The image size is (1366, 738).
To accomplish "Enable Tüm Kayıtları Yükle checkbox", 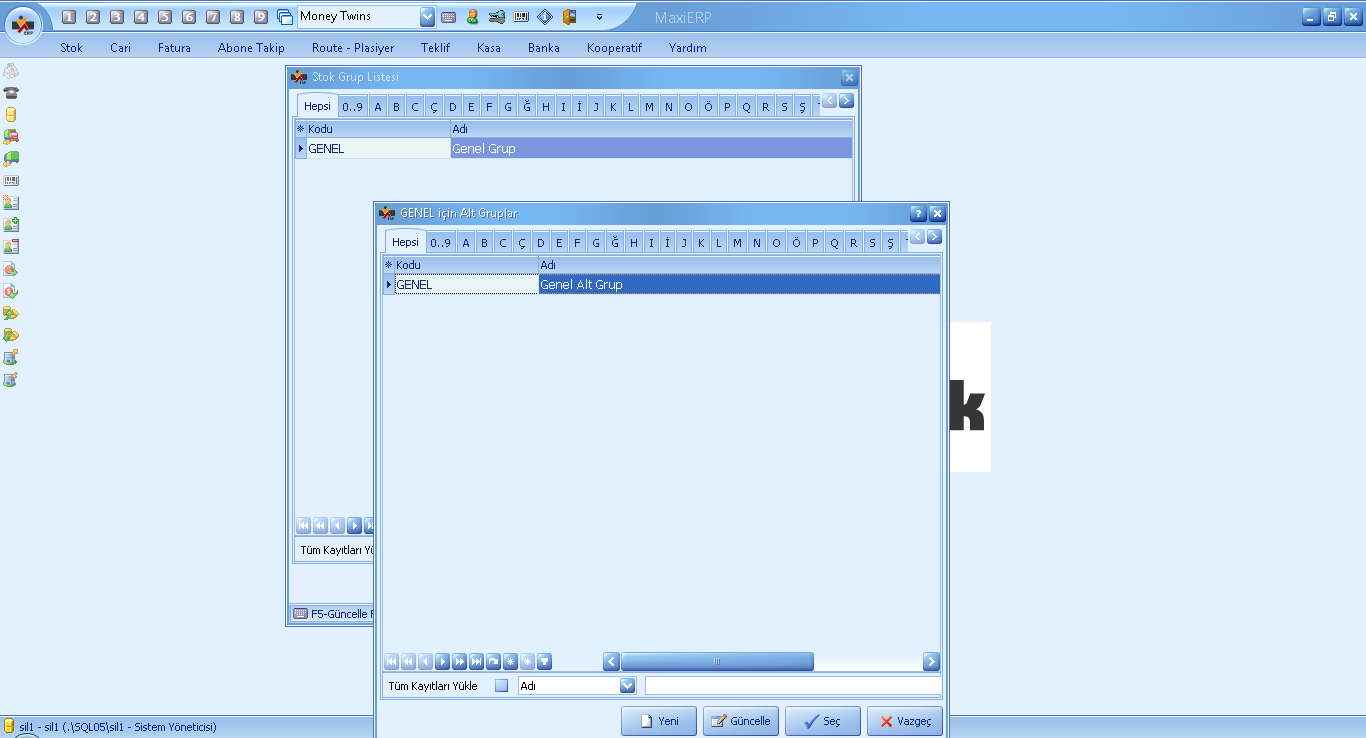I will 502,686.
